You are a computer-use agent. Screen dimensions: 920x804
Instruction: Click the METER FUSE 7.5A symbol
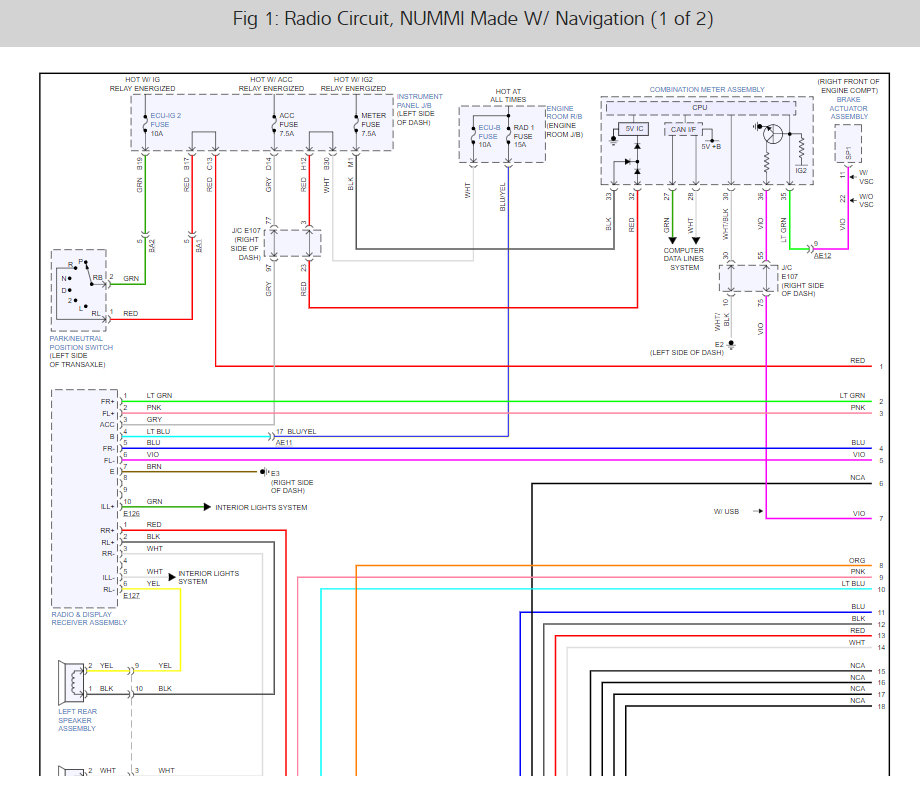tap(356, 124)
